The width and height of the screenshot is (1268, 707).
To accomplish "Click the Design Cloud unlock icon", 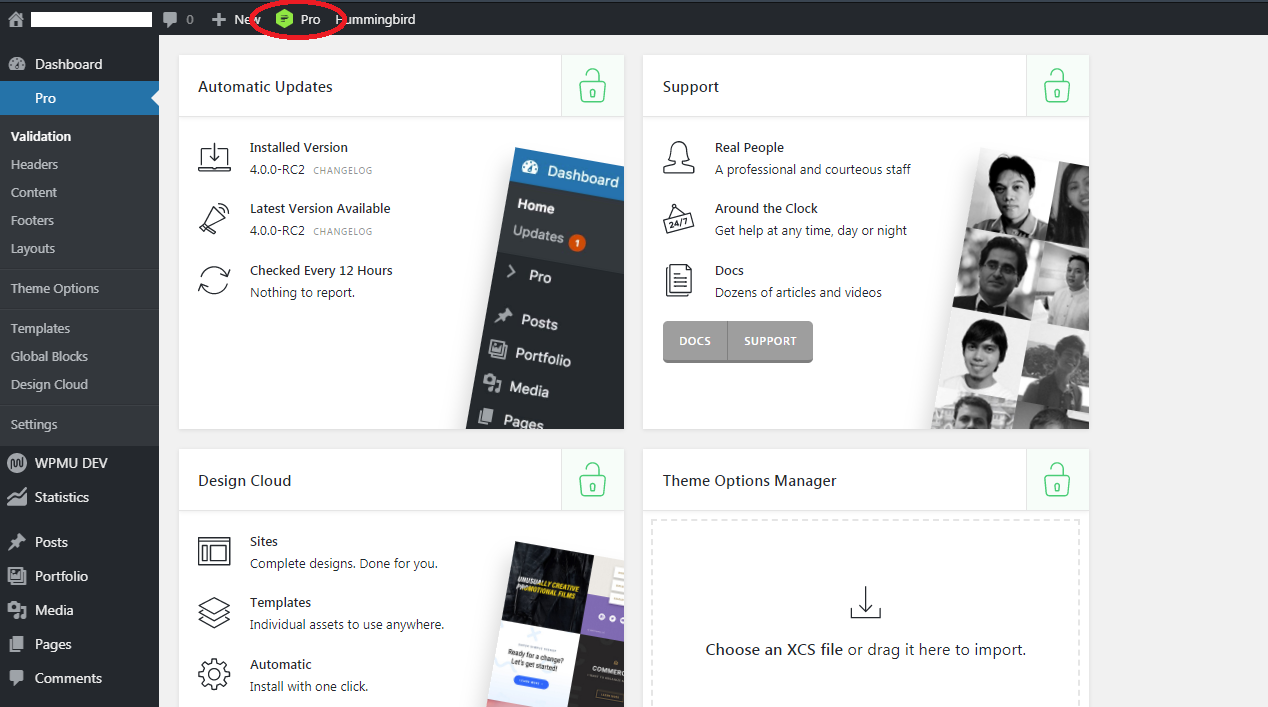I will click(592, 480).
